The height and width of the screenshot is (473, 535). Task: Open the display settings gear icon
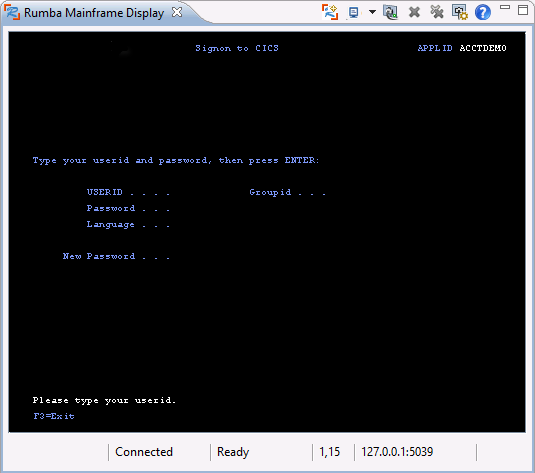click(460, 12)
